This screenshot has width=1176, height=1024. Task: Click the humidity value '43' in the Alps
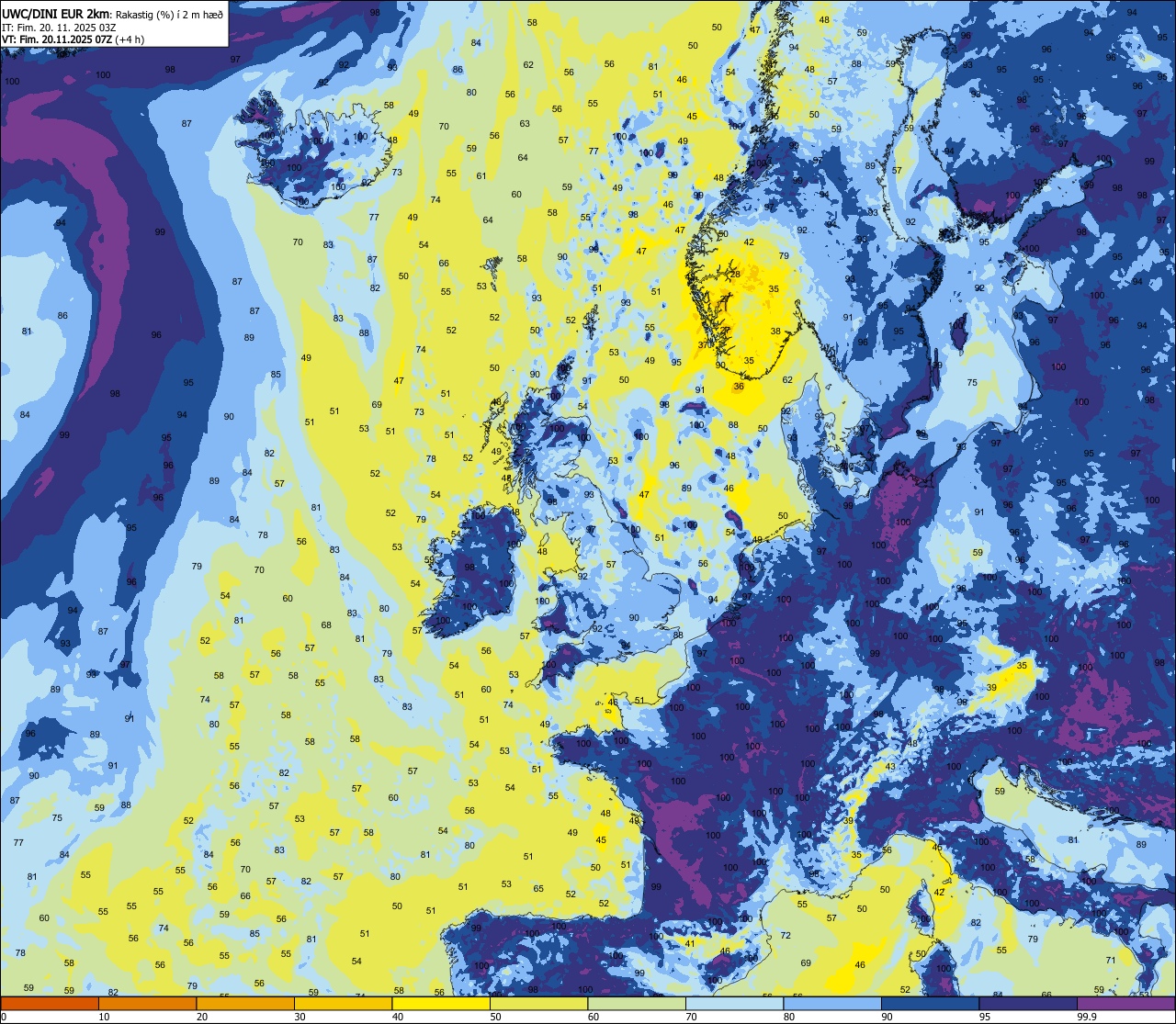889,767
